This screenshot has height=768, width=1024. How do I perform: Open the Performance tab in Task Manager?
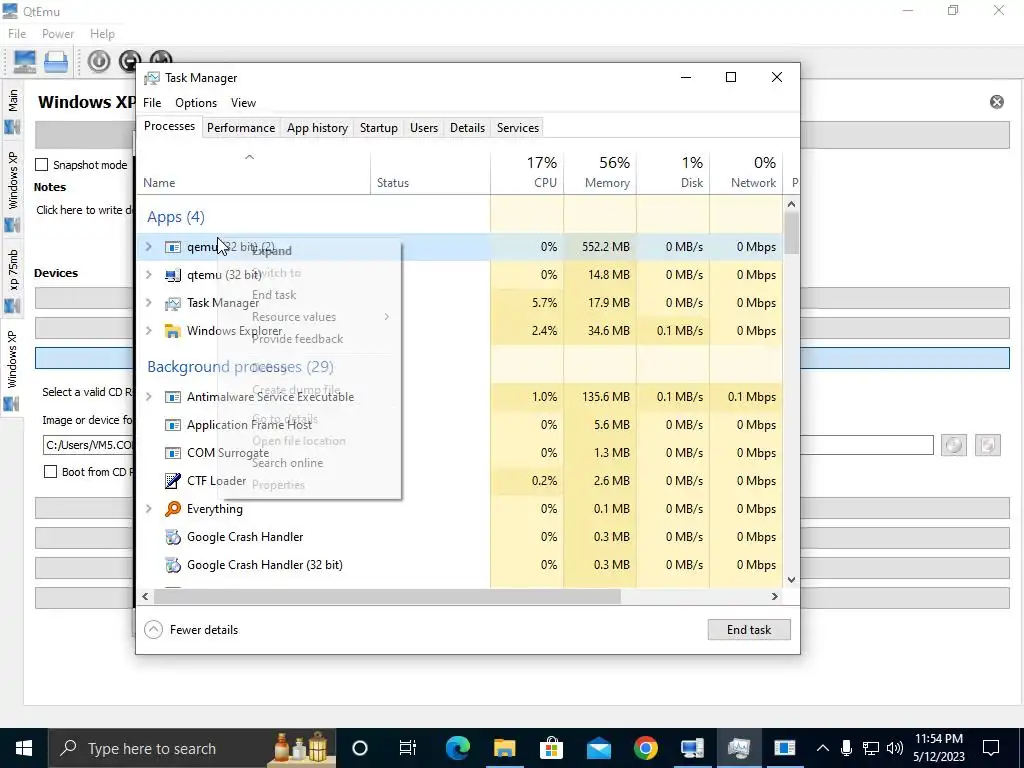click(x=240, y=128)
